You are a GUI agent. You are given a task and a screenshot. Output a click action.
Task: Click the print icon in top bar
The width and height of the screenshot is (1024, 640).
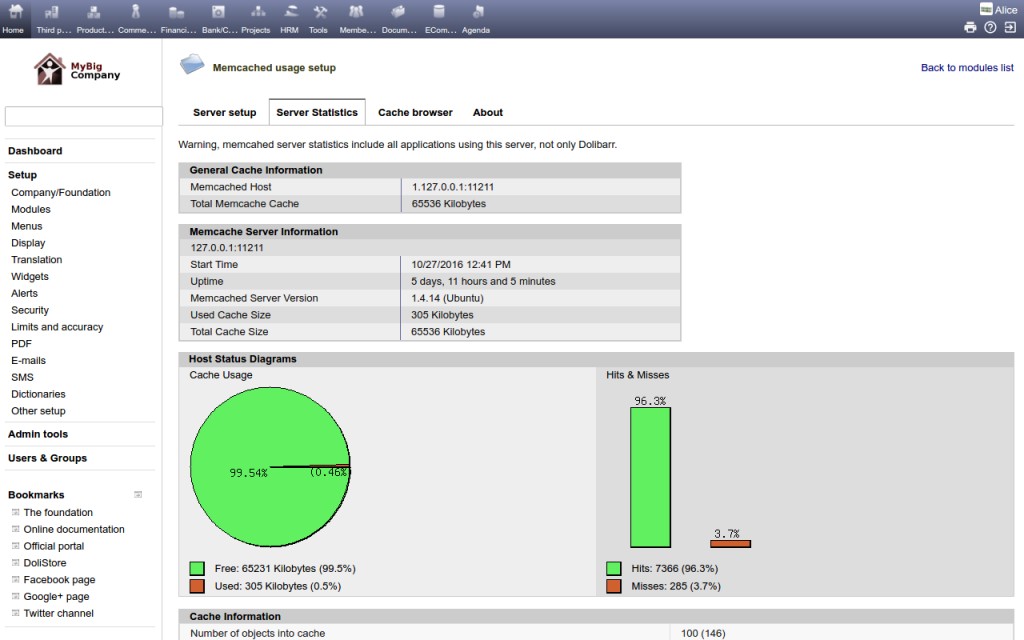969,27
